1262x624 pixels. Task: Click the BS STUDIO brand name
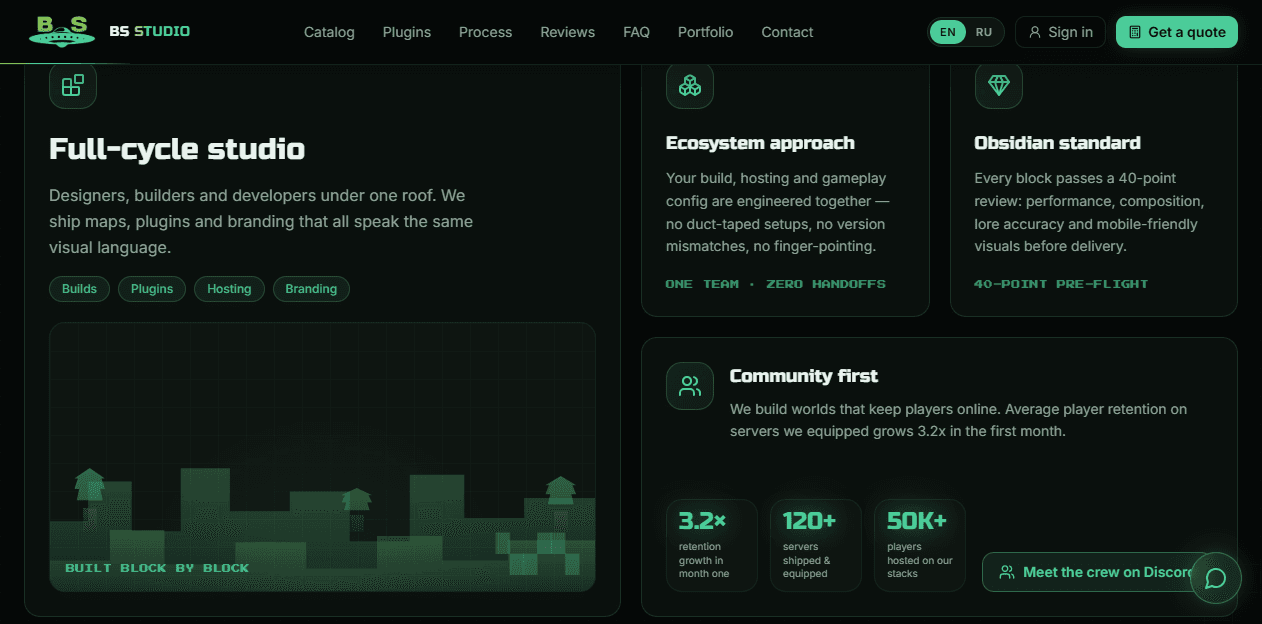click(x=150, y=31)
